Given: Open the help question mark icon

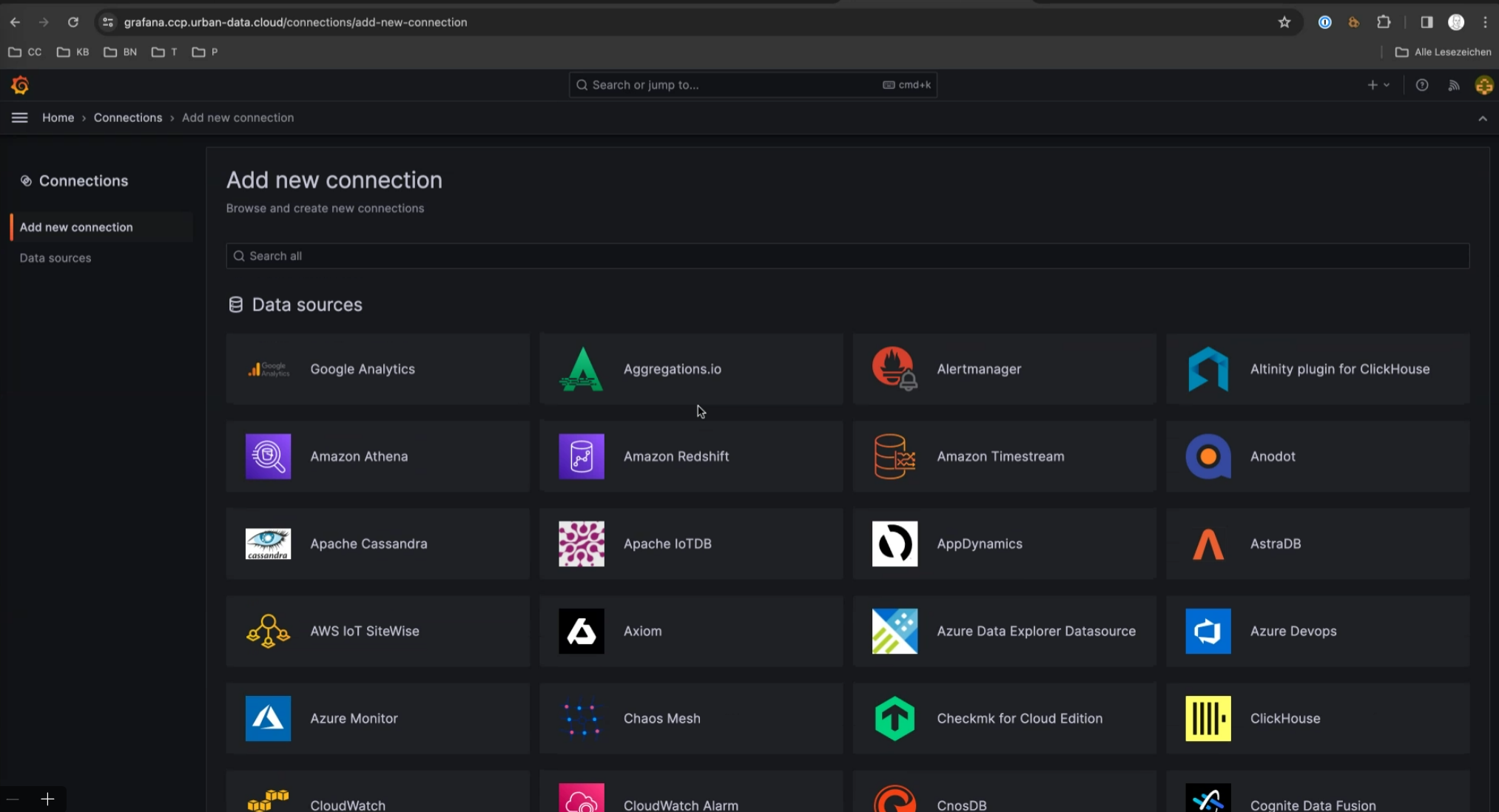Looking at the screenshot, I should pyautogui.click(x=1422, y=85).
